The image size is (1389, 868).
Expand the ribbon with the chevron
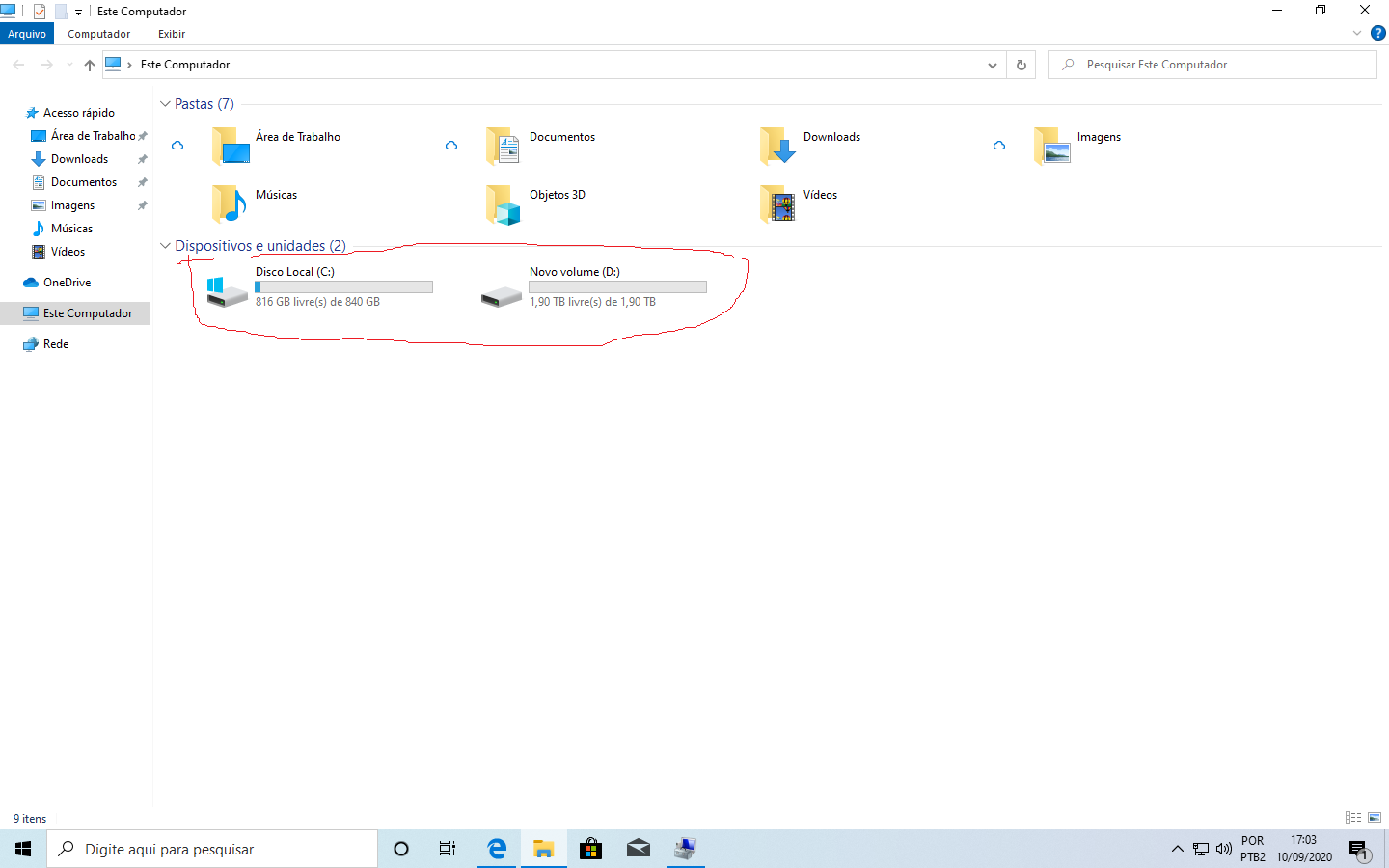click(x=1357, y=33)
